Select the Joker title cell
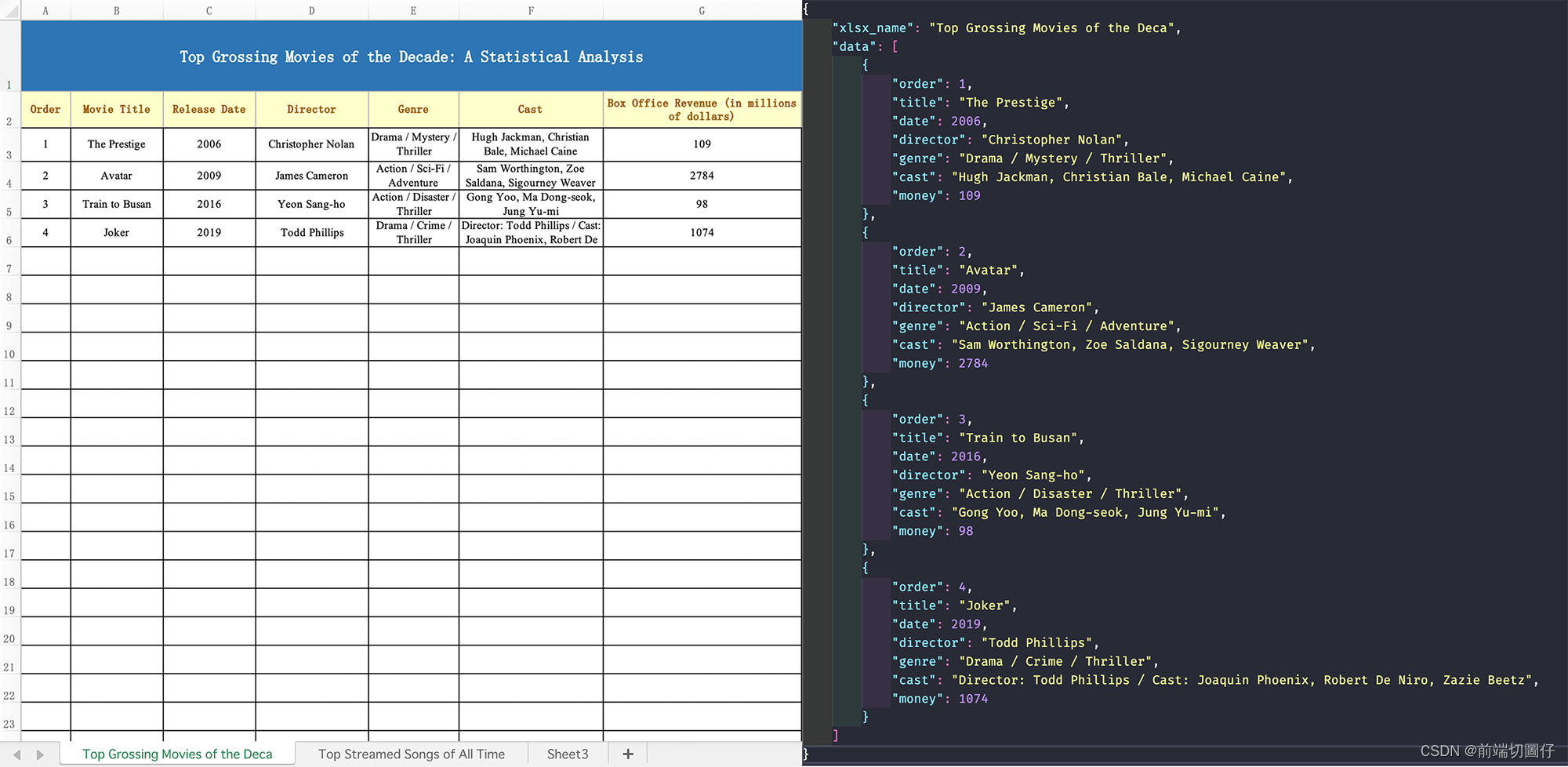Image resolution: width=1568 pixels, height=767 pixels. 117,232
